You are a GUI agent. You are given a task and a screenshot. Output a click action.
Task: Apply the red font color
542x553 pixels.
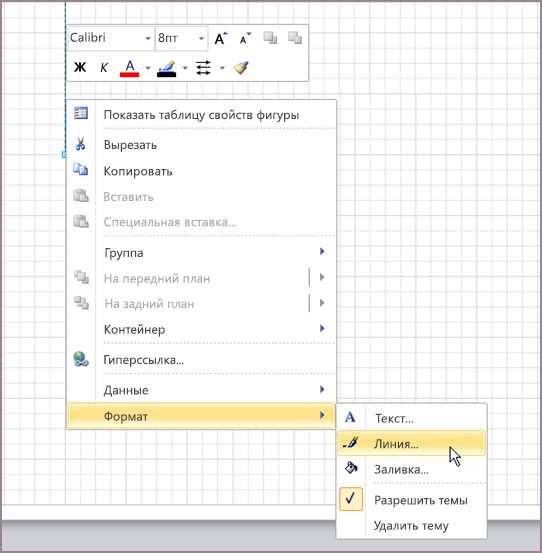(129, 68)
